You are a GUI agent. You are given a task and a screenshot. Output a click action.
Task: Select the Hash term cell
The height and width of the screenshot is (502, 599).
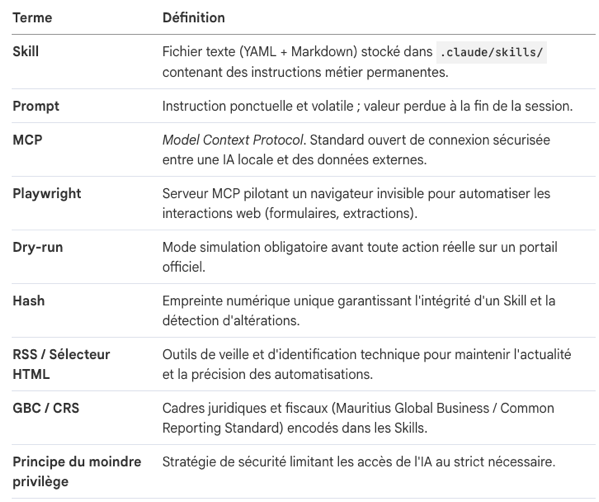pos(29,301)
